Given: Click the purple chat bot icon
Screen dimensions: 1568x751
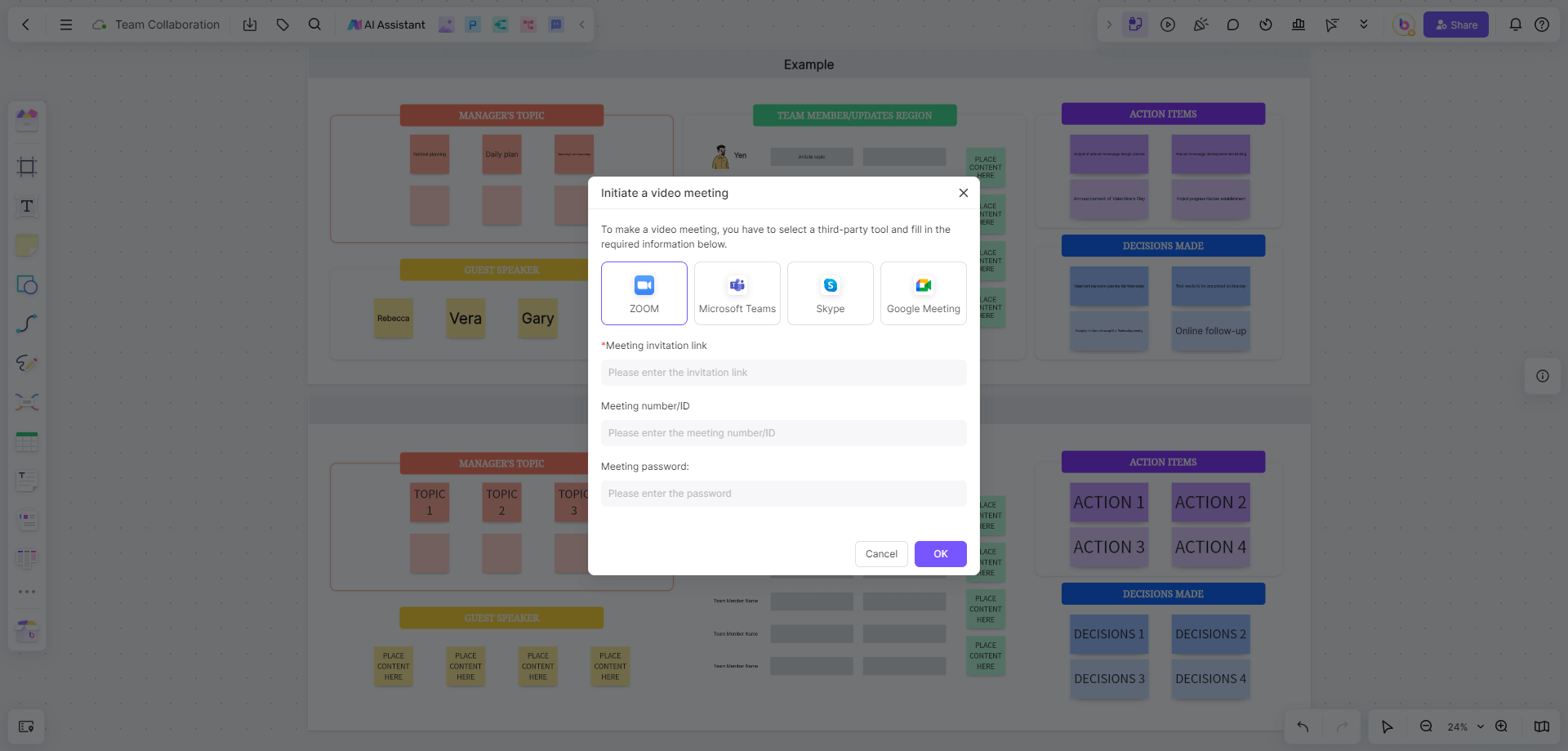Looking at the screenshot, I should 556,25.
